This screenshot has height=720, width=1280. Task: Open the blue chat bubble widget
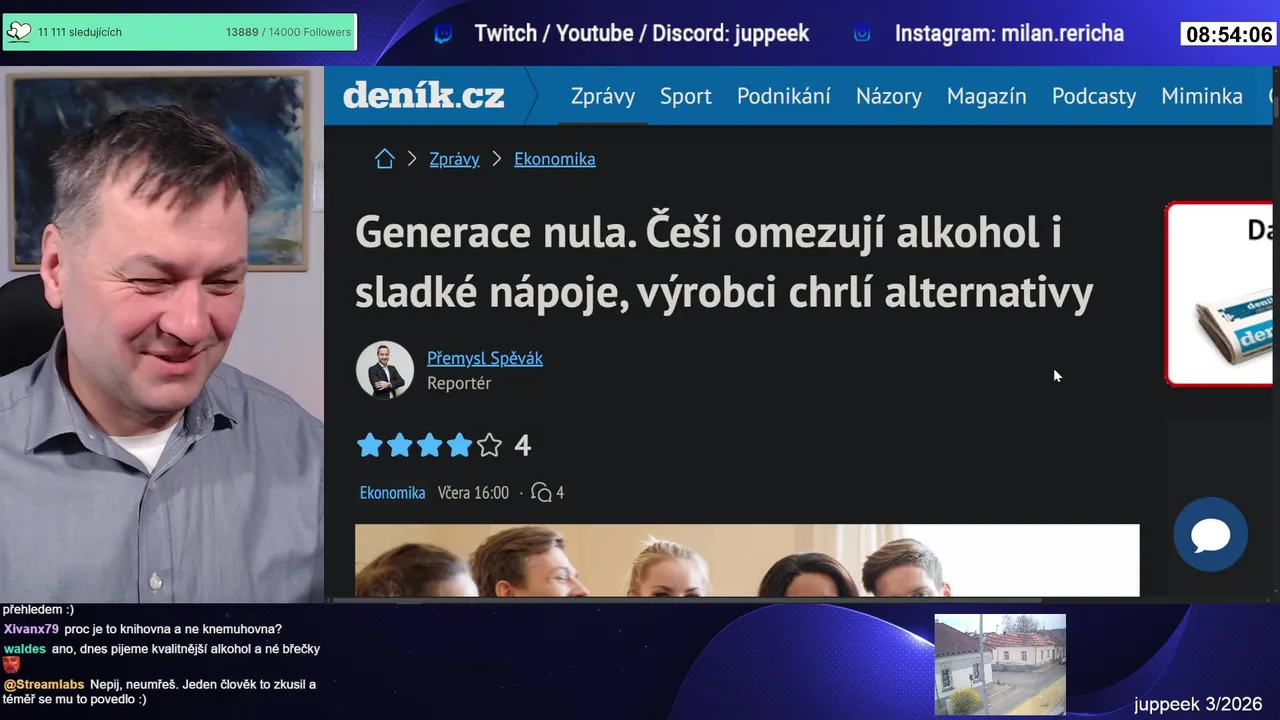1210,535
